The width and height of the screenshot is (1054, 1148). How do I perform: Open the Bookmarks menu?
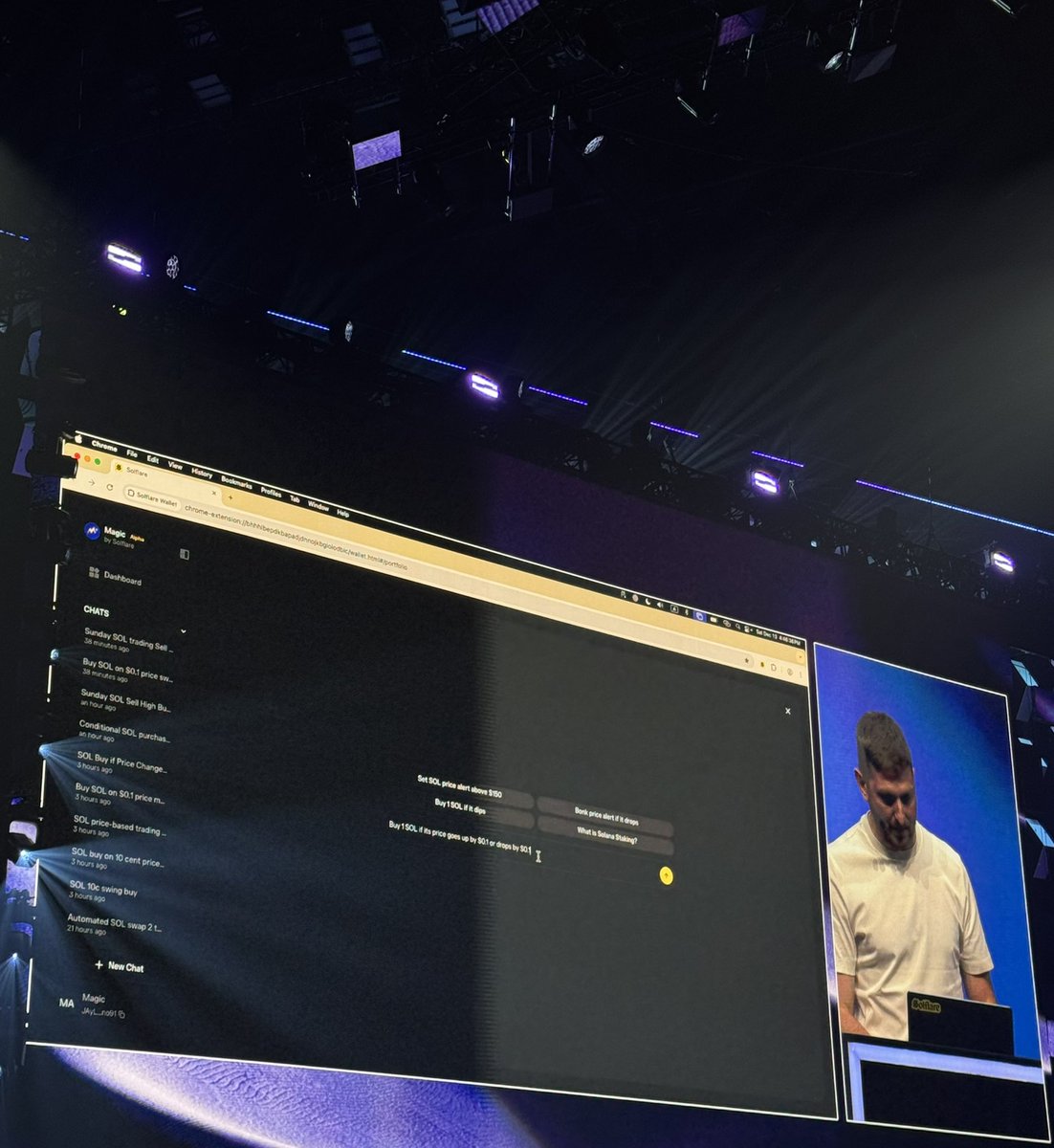pos(237,483)
